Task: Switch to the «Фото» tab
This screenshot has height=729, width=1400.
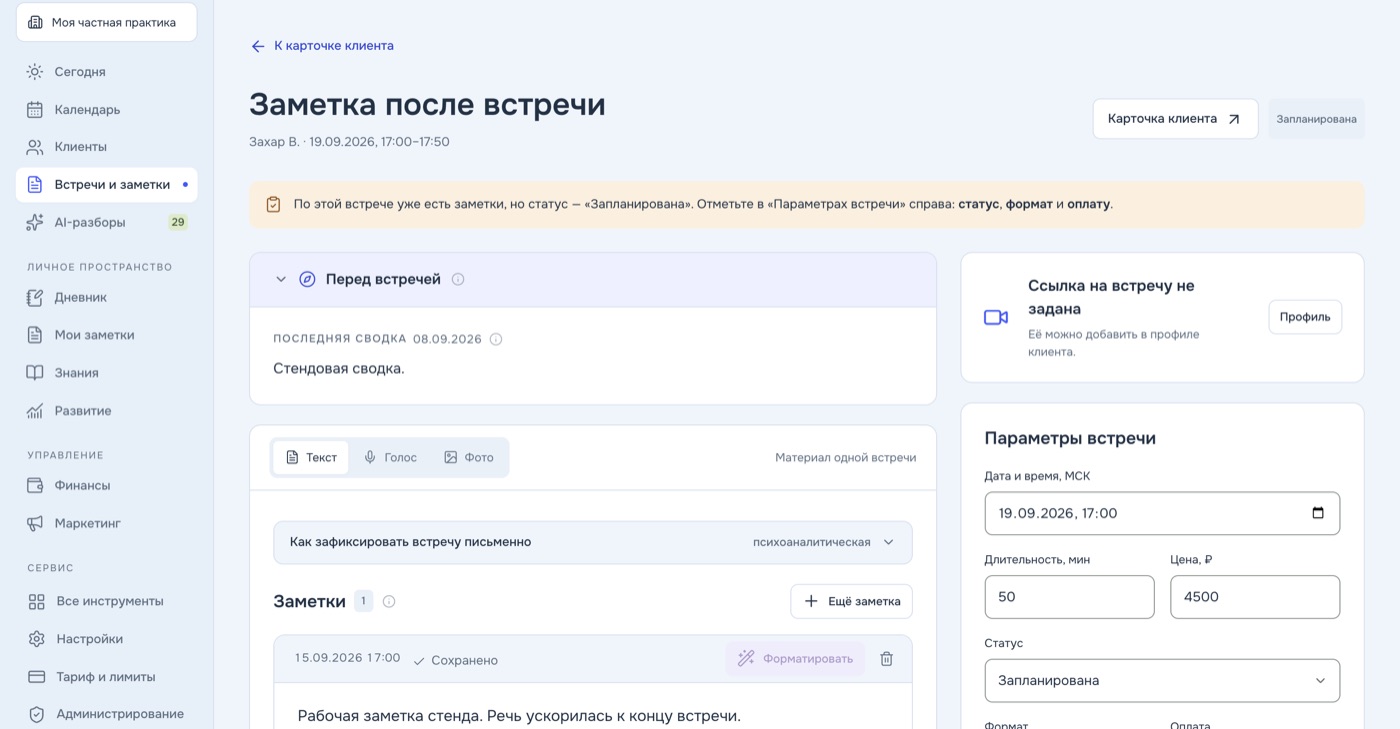Action: tap(469, 457)
